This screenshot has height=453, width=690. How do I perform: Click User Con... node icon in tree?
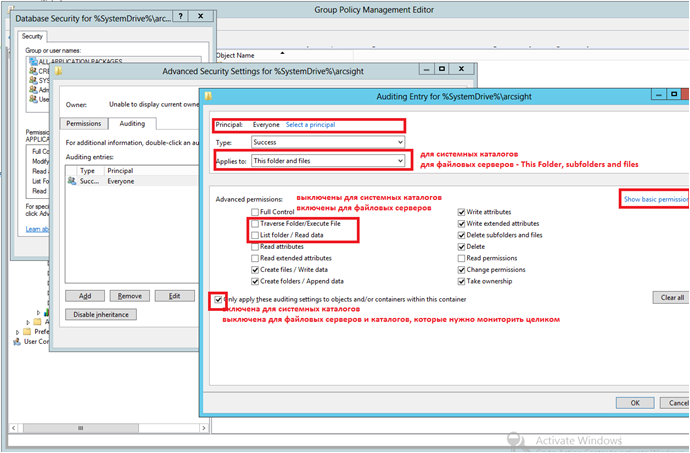(17, 342)
